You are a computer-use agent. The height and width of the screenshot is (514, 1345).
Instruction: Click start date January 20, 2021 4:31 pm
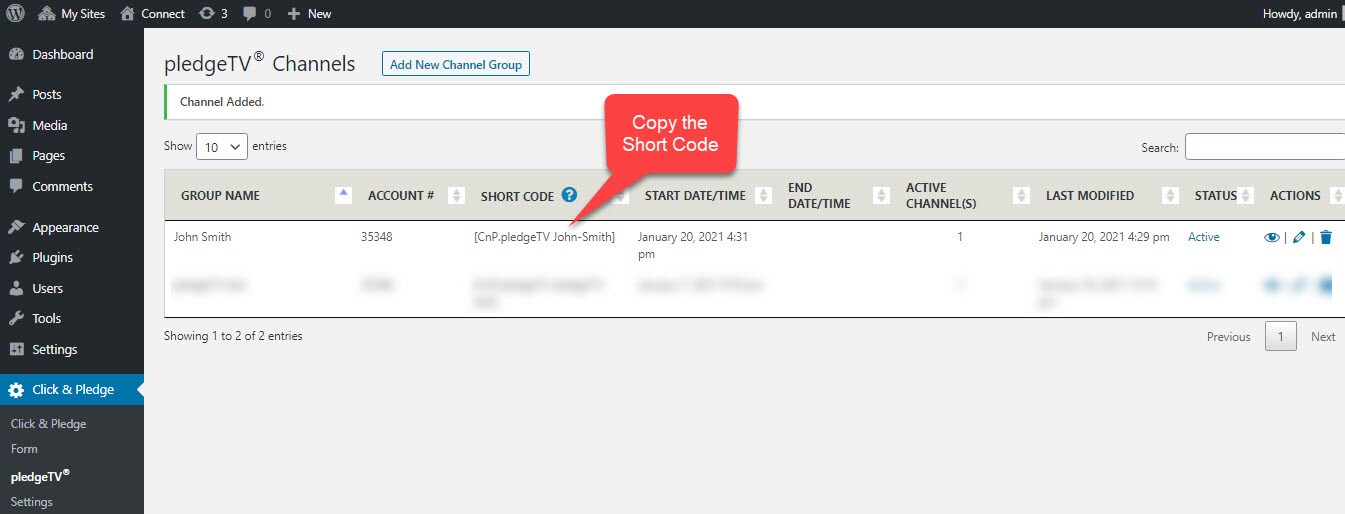point(693,246)
